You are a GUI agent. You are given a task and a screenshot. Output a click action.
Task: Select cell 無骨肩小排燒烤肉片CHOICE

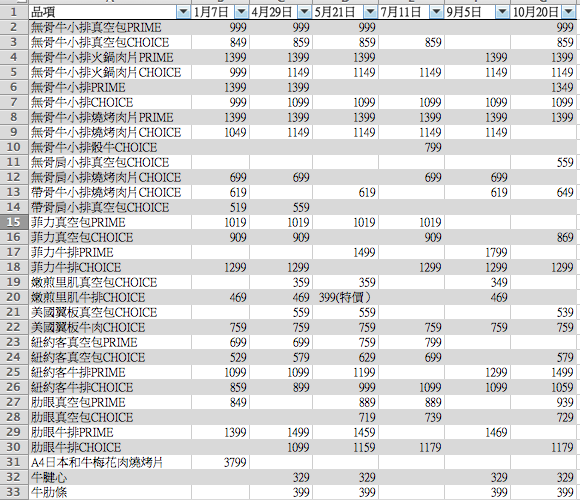pyautogui.click(x=110, y=177)
